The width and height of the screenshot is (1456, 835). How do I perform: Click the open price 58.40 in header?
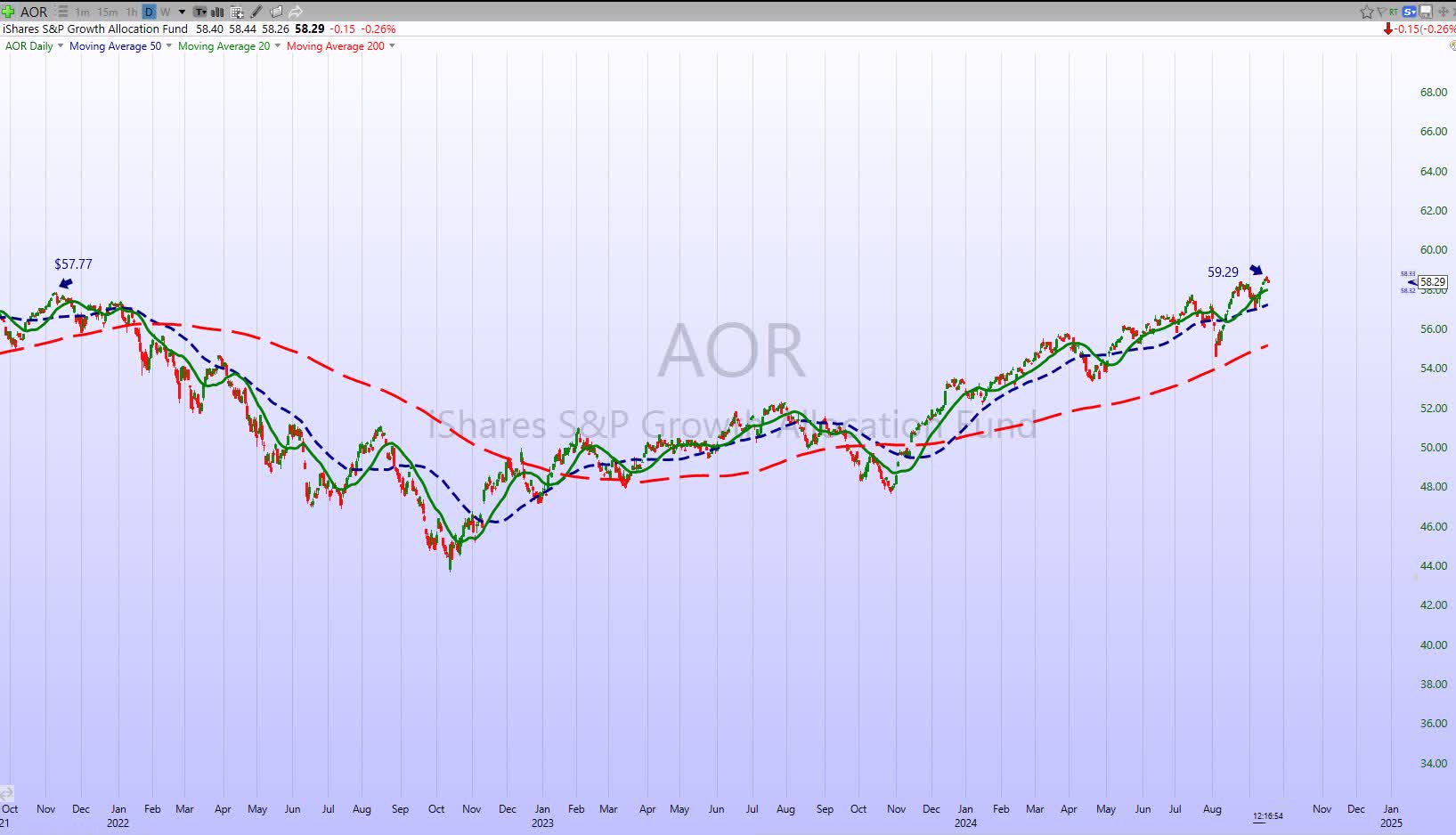pos(209,28)
